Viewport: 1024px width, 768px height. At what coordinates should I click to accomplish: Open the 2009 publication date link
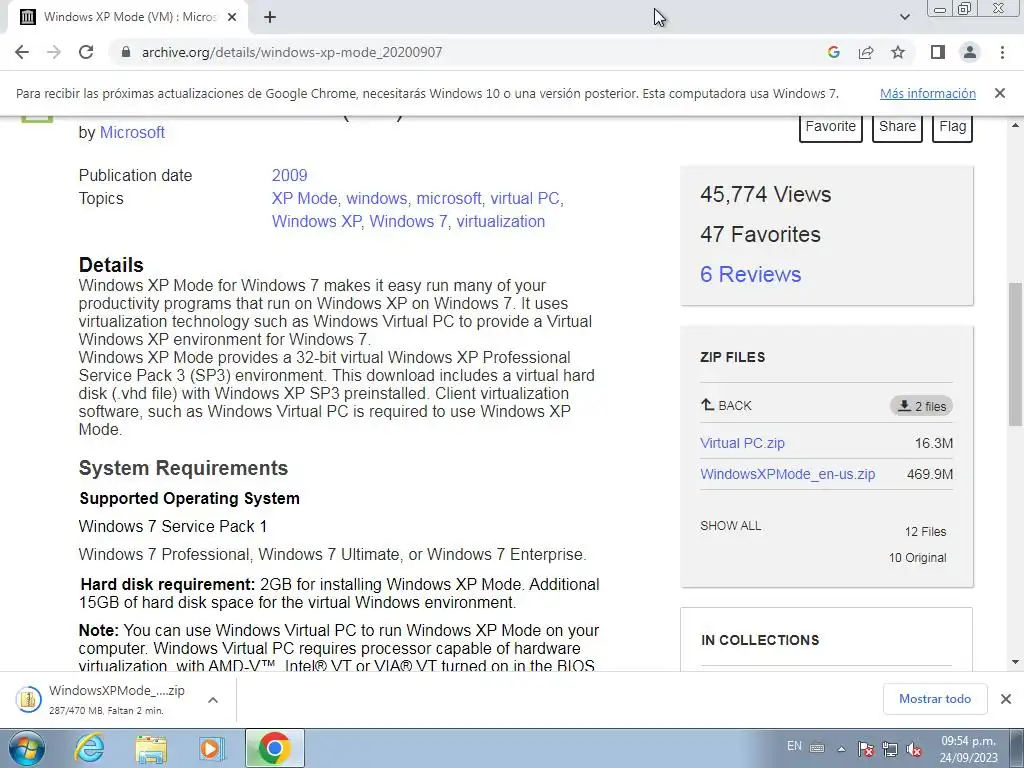pos(289,176)
